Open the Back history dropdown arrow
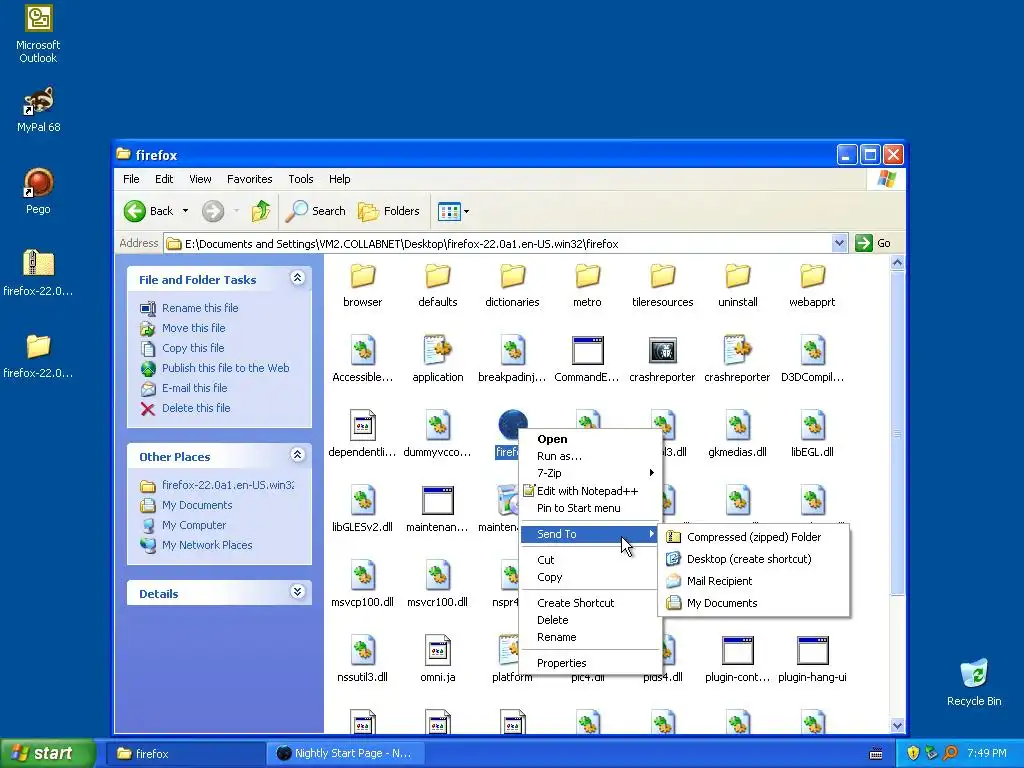Viewport: 1024px width, 768px height. tap(185, 211)
